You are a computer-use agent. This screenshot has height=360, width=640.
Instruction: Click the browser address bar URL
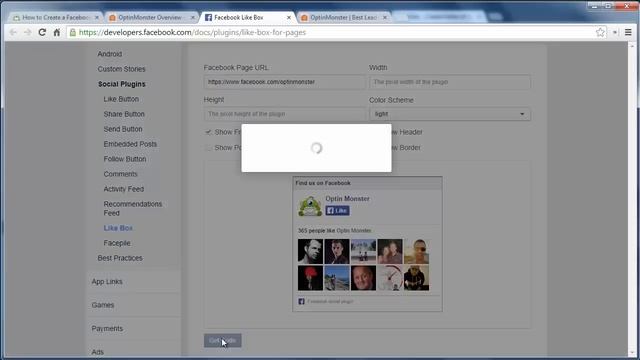click(x=192, y=32)
